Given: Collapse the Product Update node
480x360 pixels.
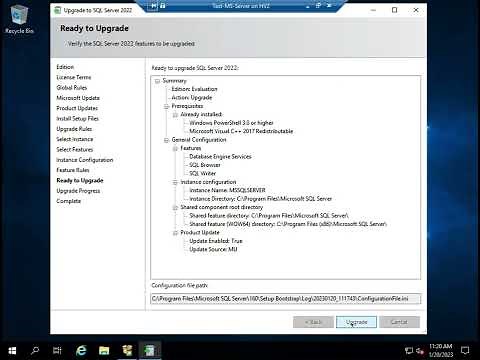Looking at the screenshot, I should (x=175, y=233).
